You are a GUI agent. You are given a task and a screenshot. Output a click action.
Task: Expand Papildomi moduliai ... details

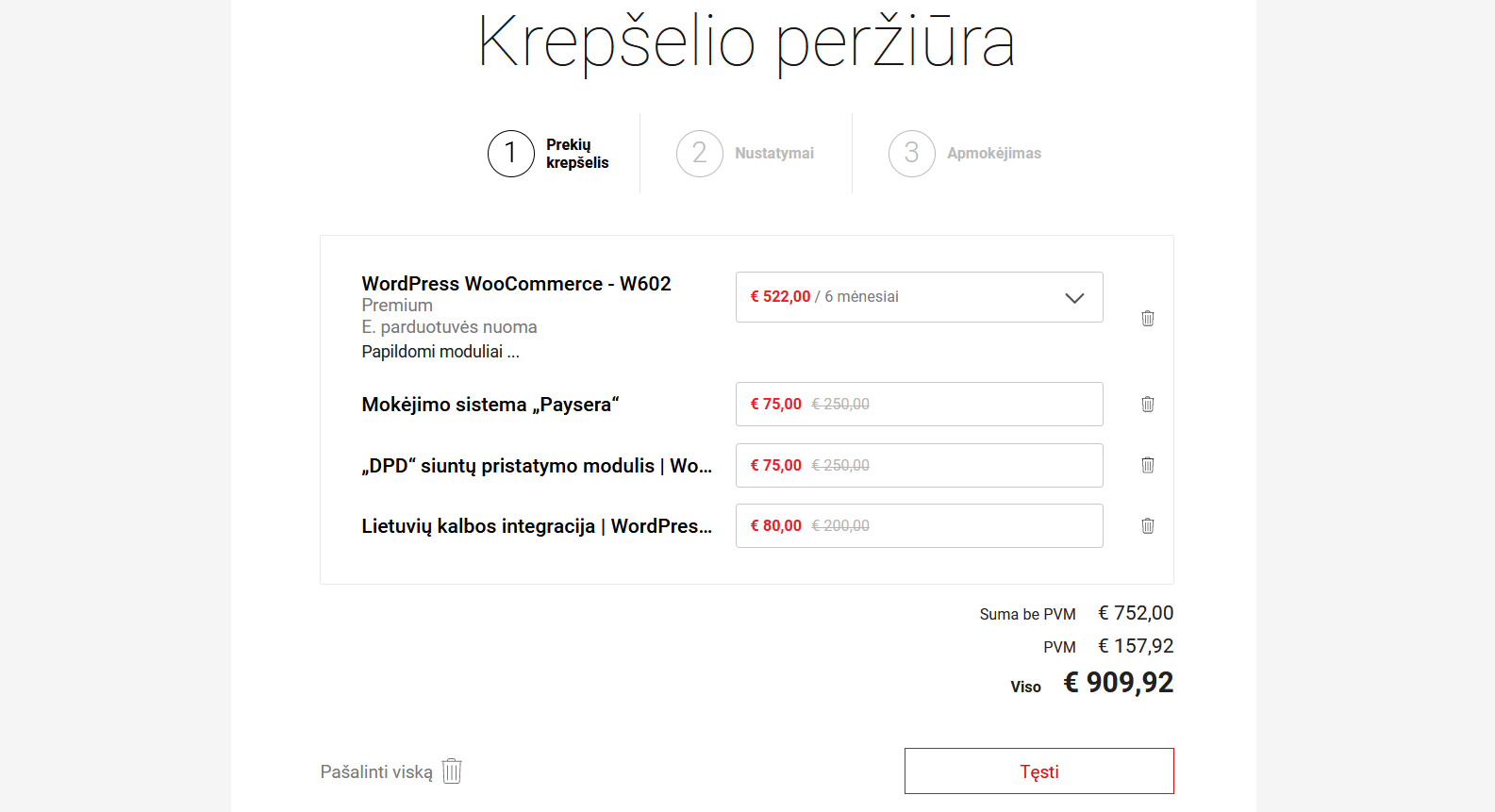point(440,352)
